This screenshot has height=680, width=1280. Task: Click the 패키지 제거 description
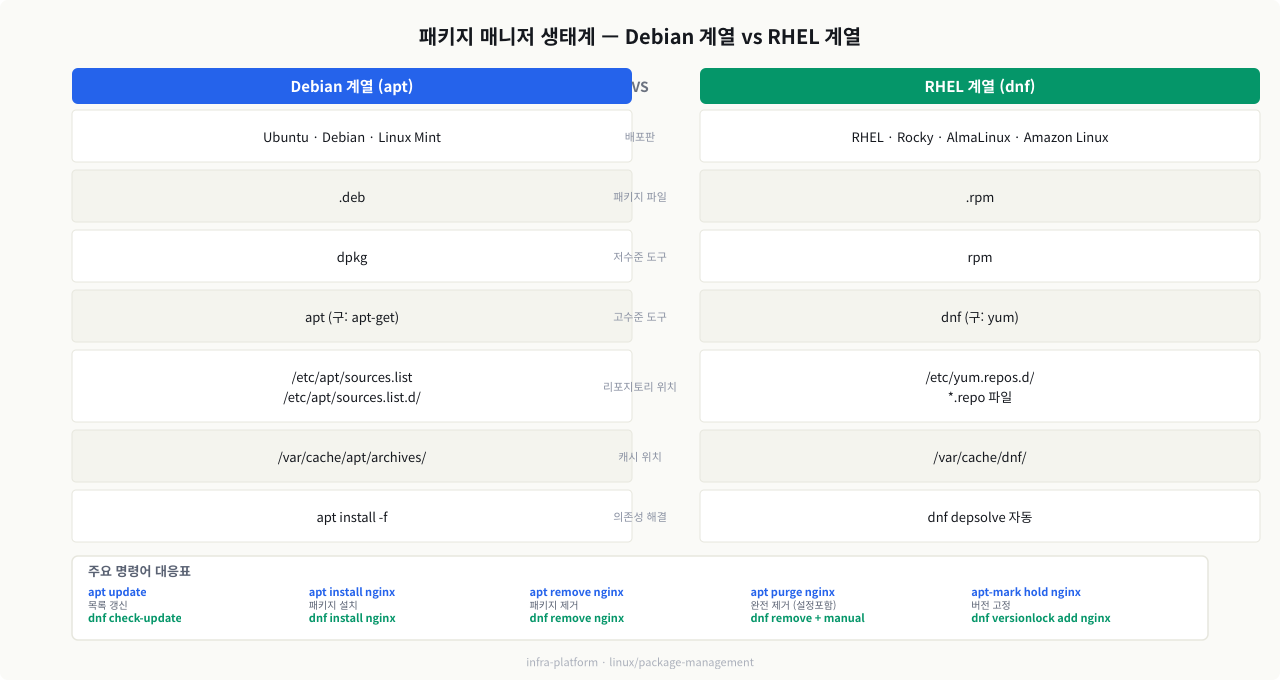tap(554, 605)
